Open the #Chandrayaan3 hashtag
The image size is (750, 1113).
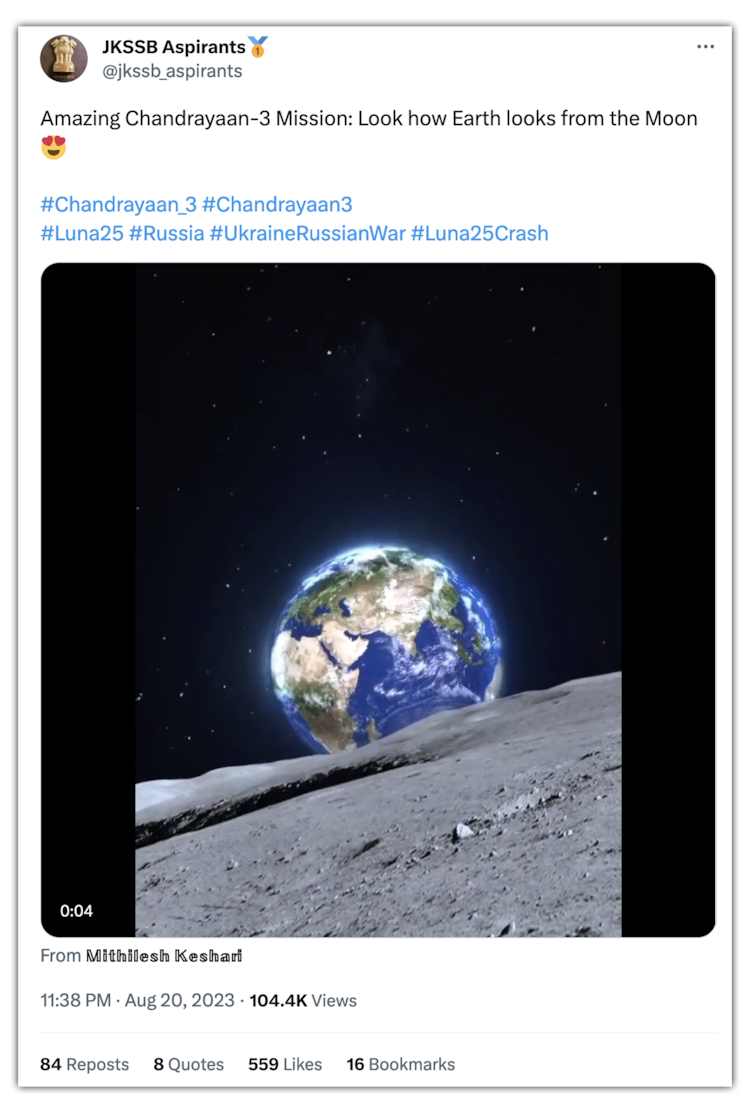click(277, 204)
